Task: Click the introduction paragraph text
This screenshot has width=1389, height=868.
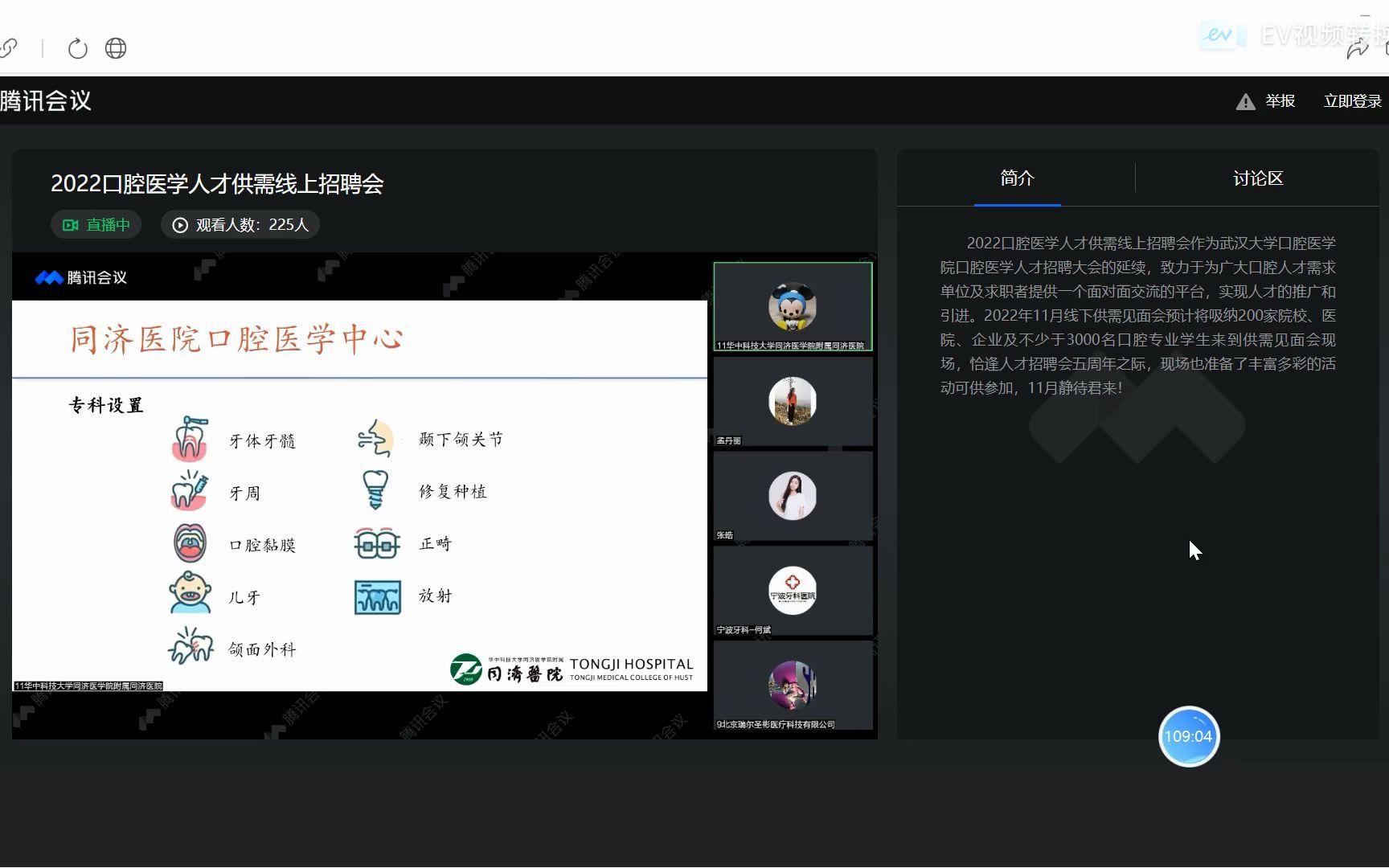Action: [x=1138, y=315]
